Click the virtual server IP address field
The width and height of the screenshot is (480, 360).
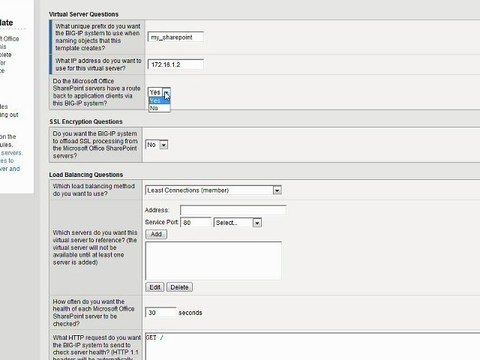coord(175,64)
